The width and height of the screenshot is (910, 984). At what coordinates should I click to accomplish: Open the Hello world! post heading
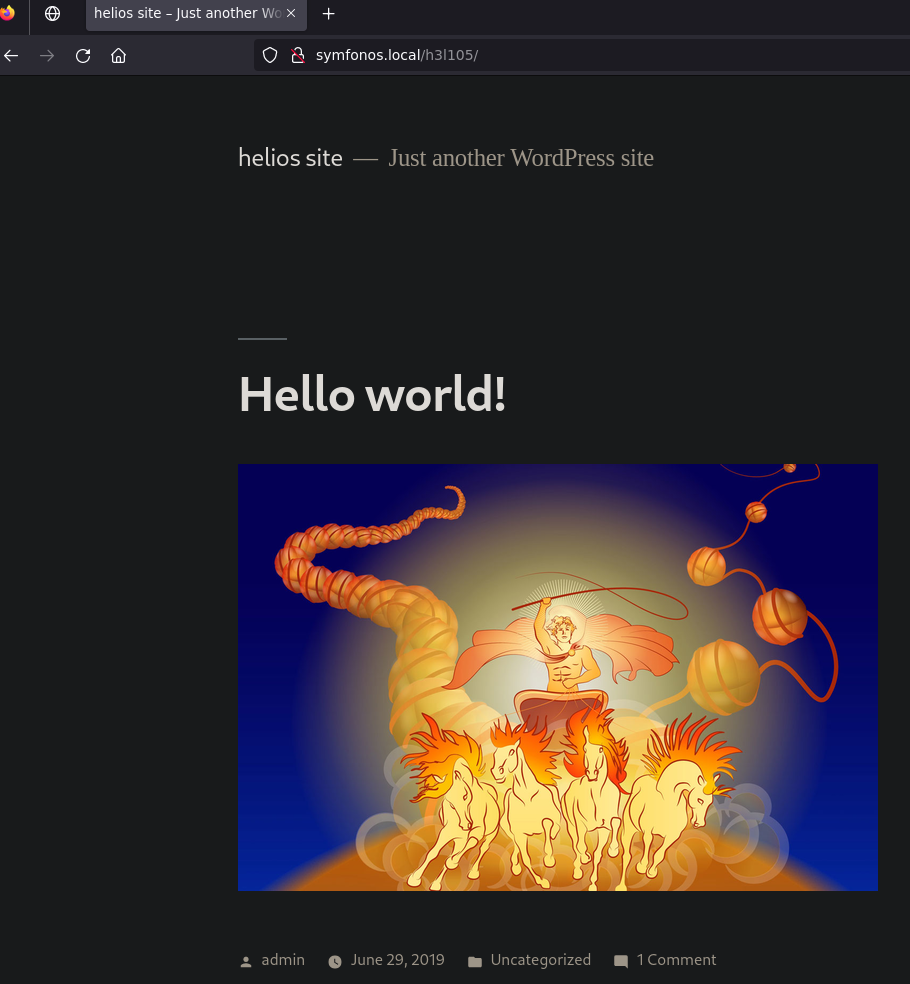click(372, 393)
